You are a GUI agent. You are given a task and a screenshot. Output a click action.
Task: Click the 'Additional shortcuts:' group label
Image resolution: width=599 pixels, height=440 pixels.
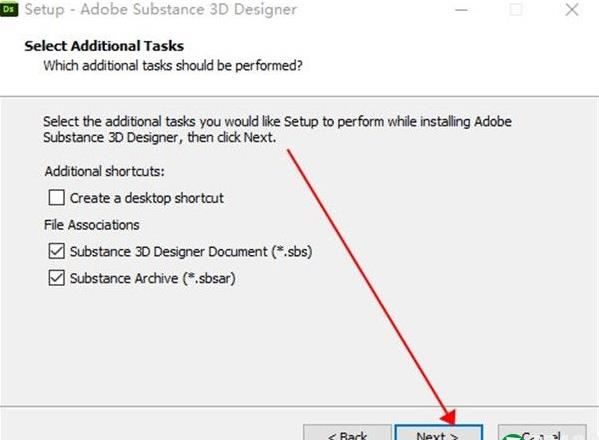click(104, 171)
